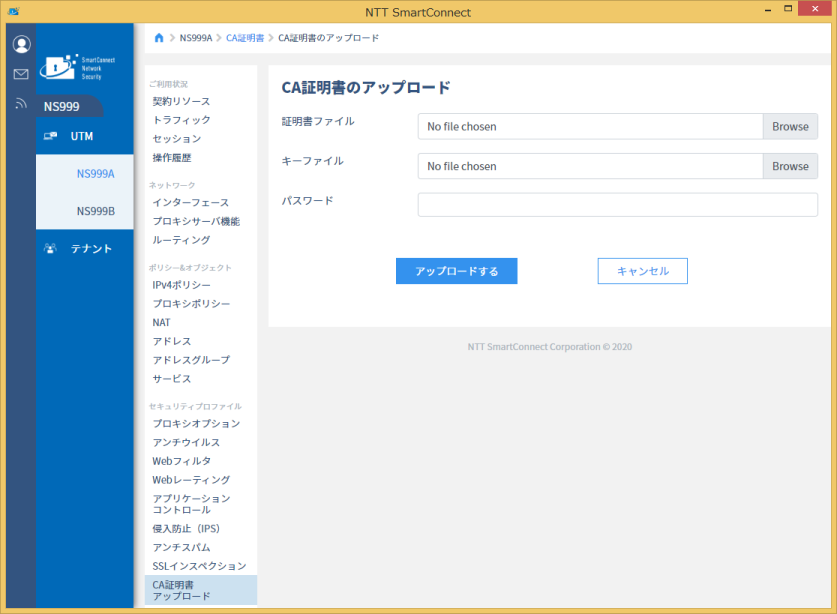Image resolution: width=837 pixels, height=614 pixels.
Task: Open アドレスグループ page
Action: pyautogui.click(x=191, y=360)
